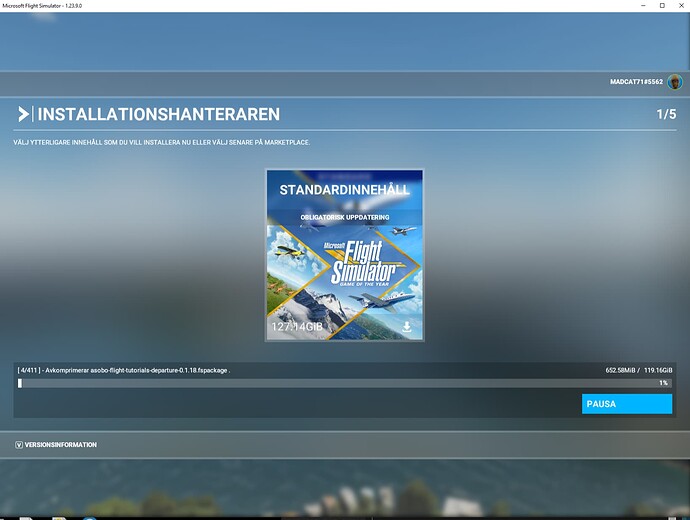Expand the Versionsinformation chevron
This screenshot has width=690, height=520.
(19, 444)
